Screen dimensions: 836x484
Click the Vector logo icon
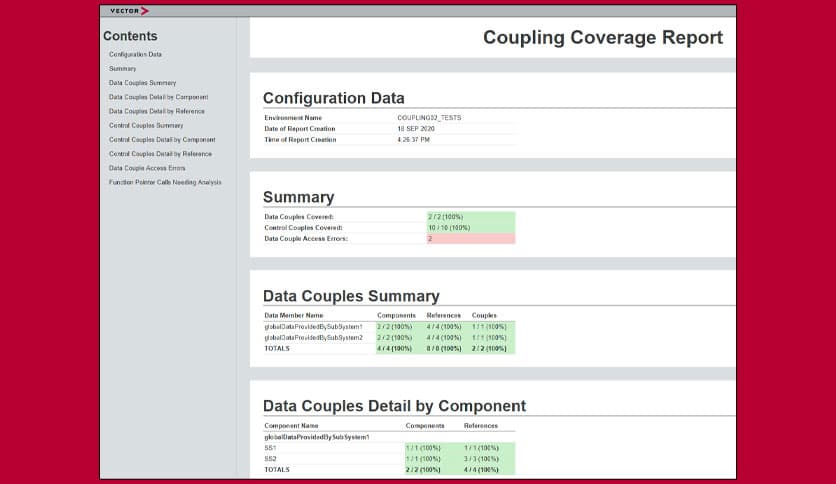click(129, 11)
